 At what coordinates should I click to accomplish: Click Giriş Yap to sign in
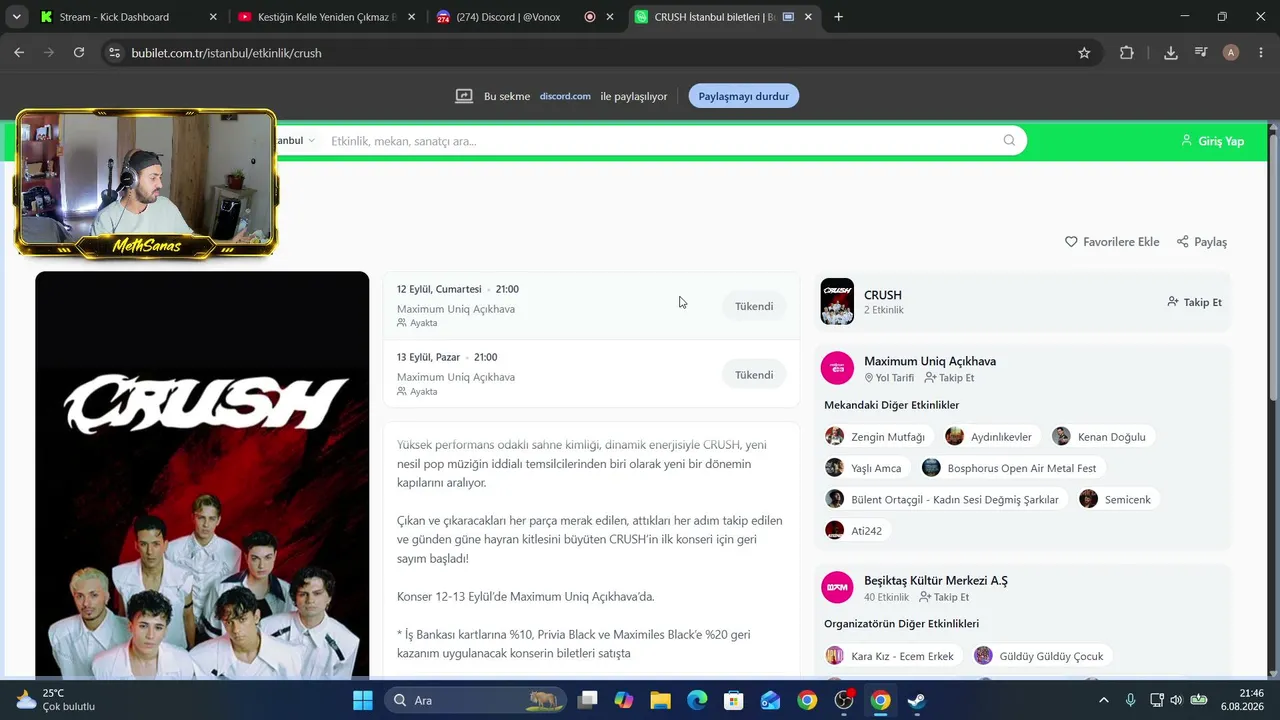(1212, 141)
